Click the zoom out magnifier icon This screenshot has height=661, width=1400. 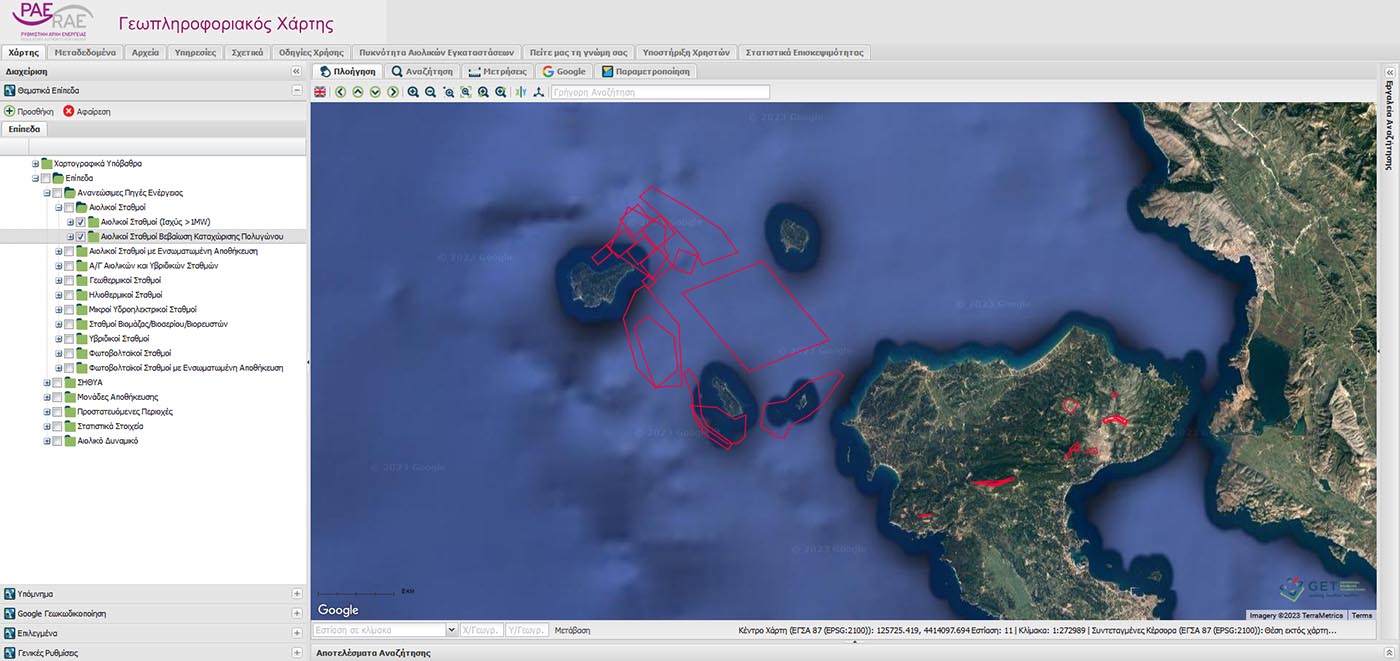[430, 92]
